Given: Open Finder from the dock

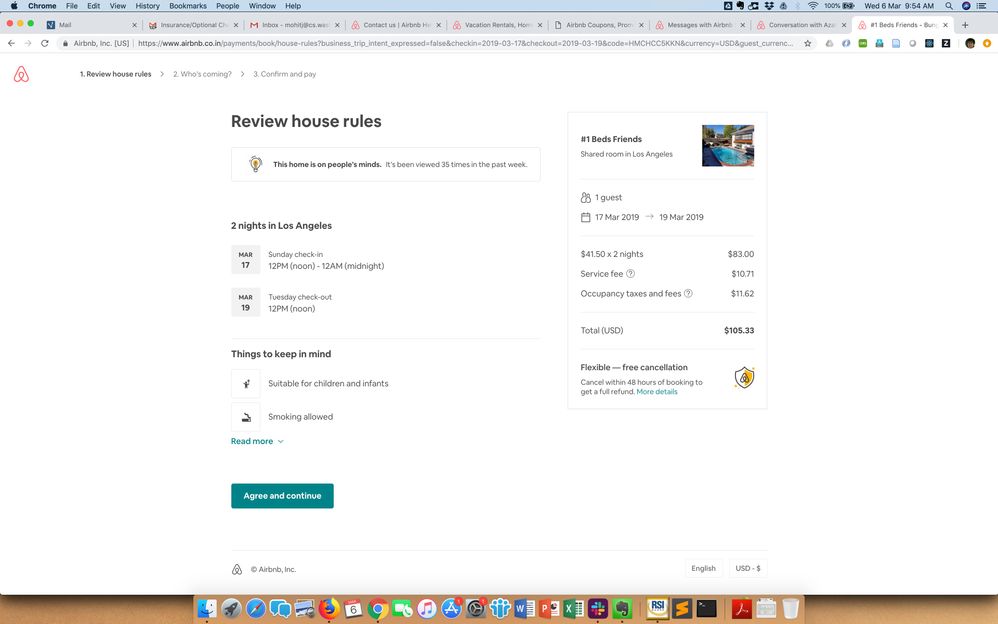Looking at the screenshot, I should tap(207, 608).
